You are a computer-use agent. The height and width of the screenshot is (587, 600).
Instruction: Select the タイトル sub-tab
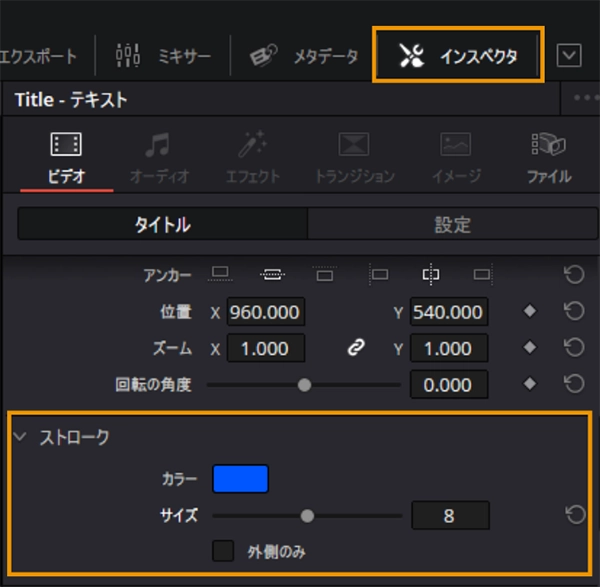pos(162,224)
